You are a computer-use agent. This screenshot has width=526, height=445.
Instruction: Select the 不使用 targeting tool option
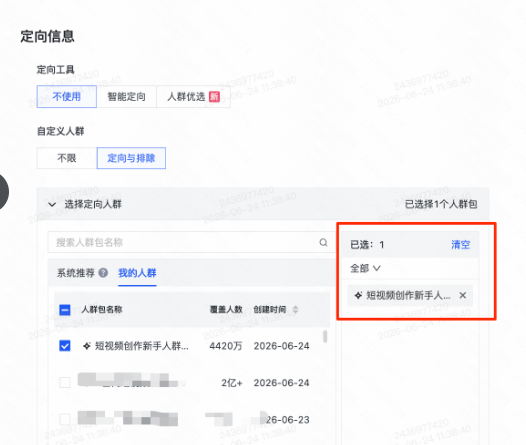click(x=67, y=97)
